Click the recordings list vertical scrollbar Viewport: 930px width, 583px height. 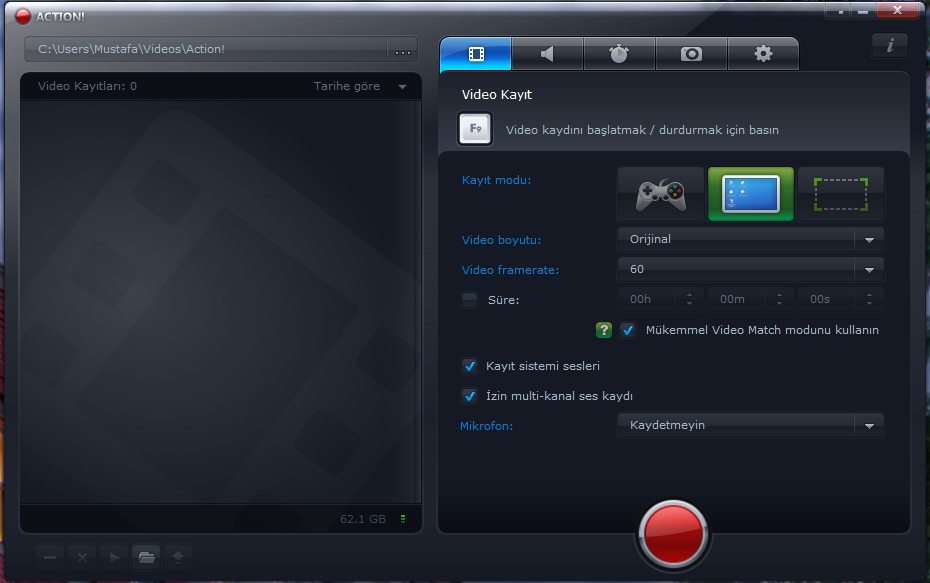click(x=418, y=302)
